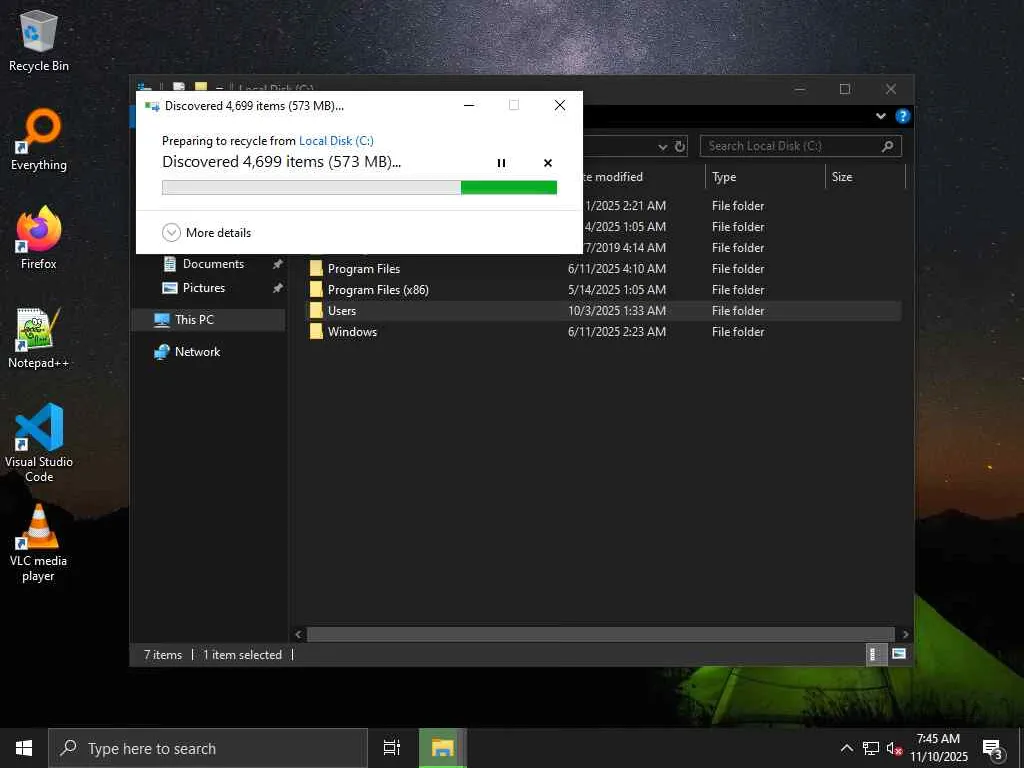Image resolution: width=1024 pixels, height=768 pixels.
Task: Unpin Documents via its pin icon
Action: tap(278, 264)
